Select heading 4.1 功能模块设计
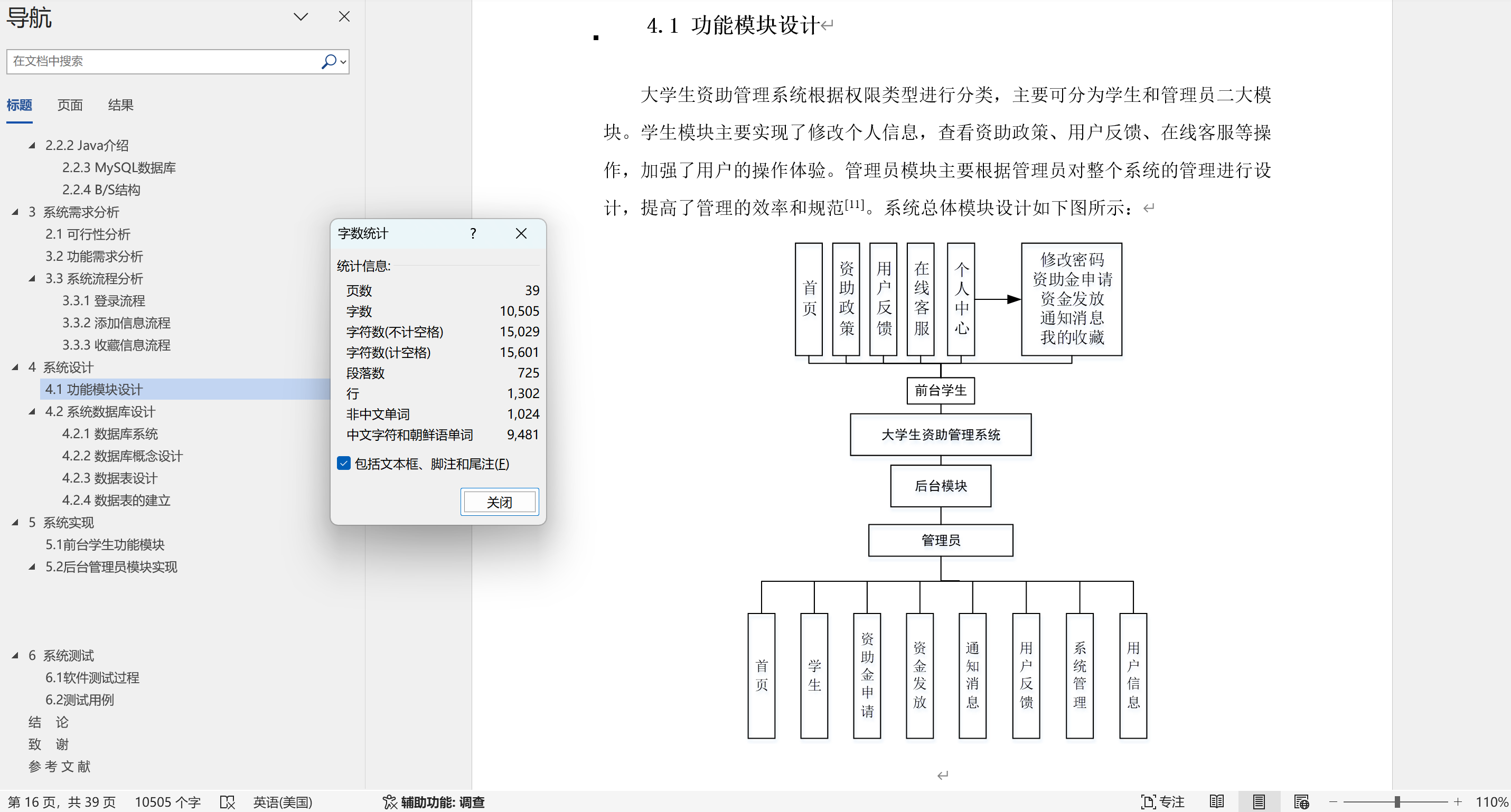 coord(94,389)
